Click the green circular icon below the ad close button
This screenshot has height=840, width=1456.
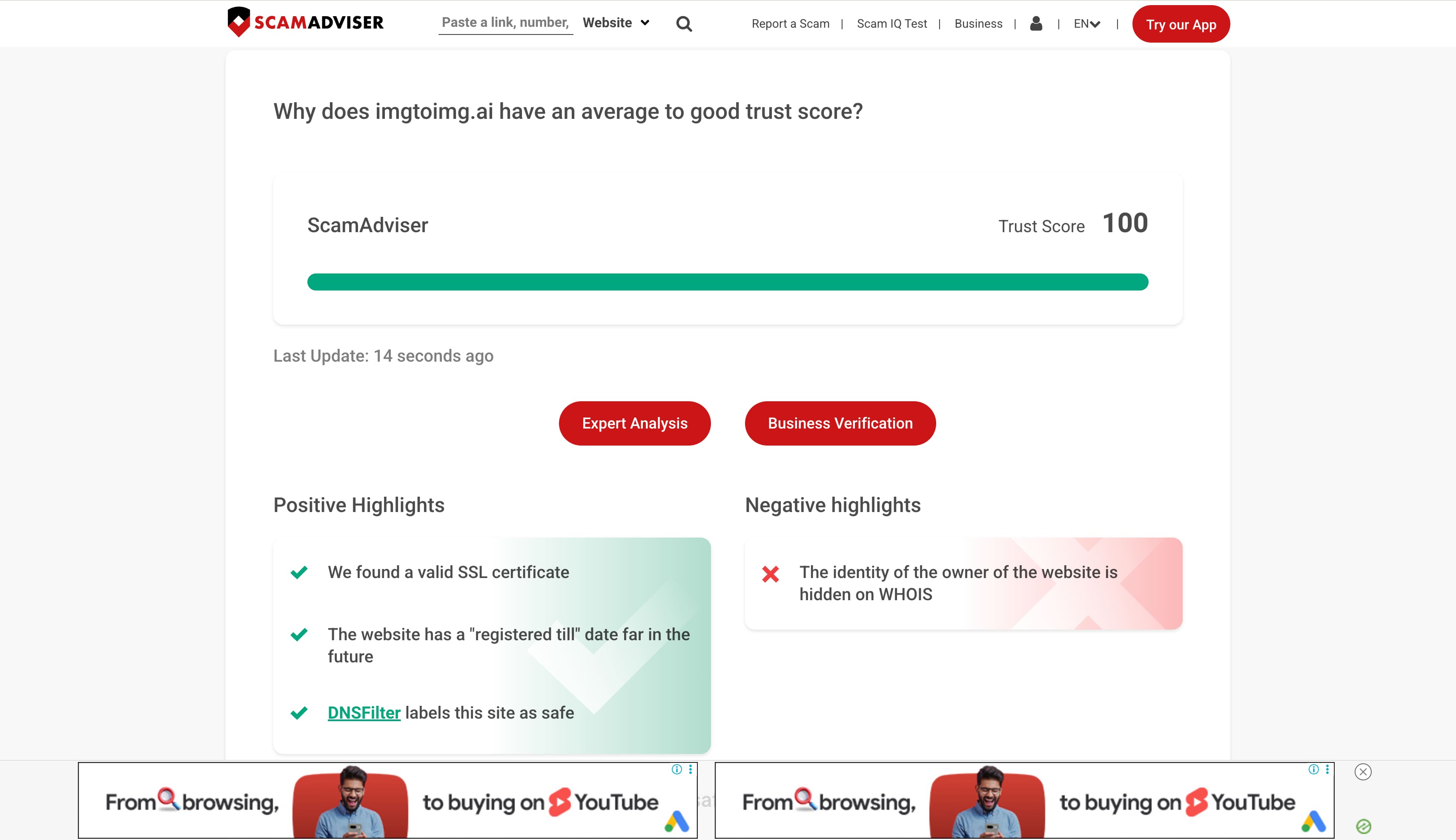[x=1364, y=826]
